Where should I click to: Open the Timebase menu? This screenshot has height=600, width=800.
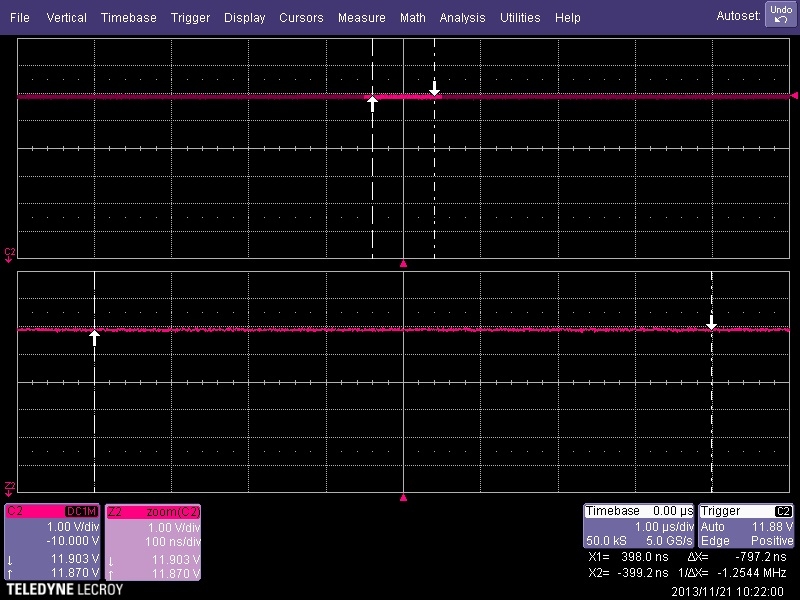click(129, 17)
